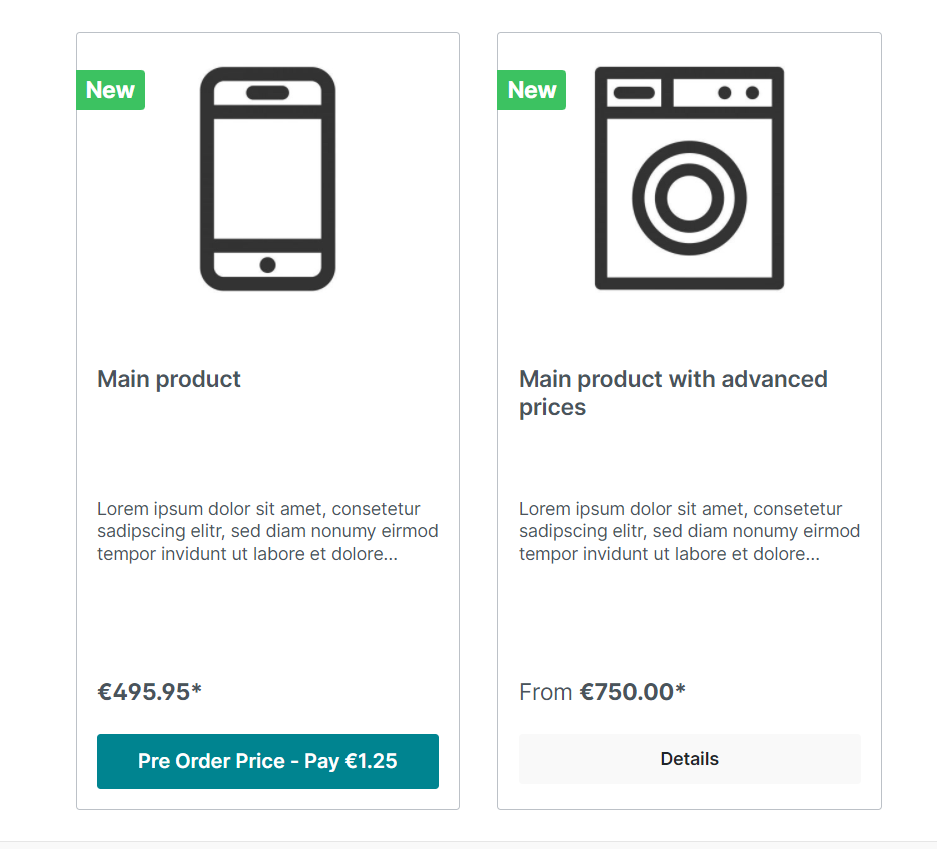Click the From €750.00 price label
The image size is (937, 849).
[x=601, y=691]
